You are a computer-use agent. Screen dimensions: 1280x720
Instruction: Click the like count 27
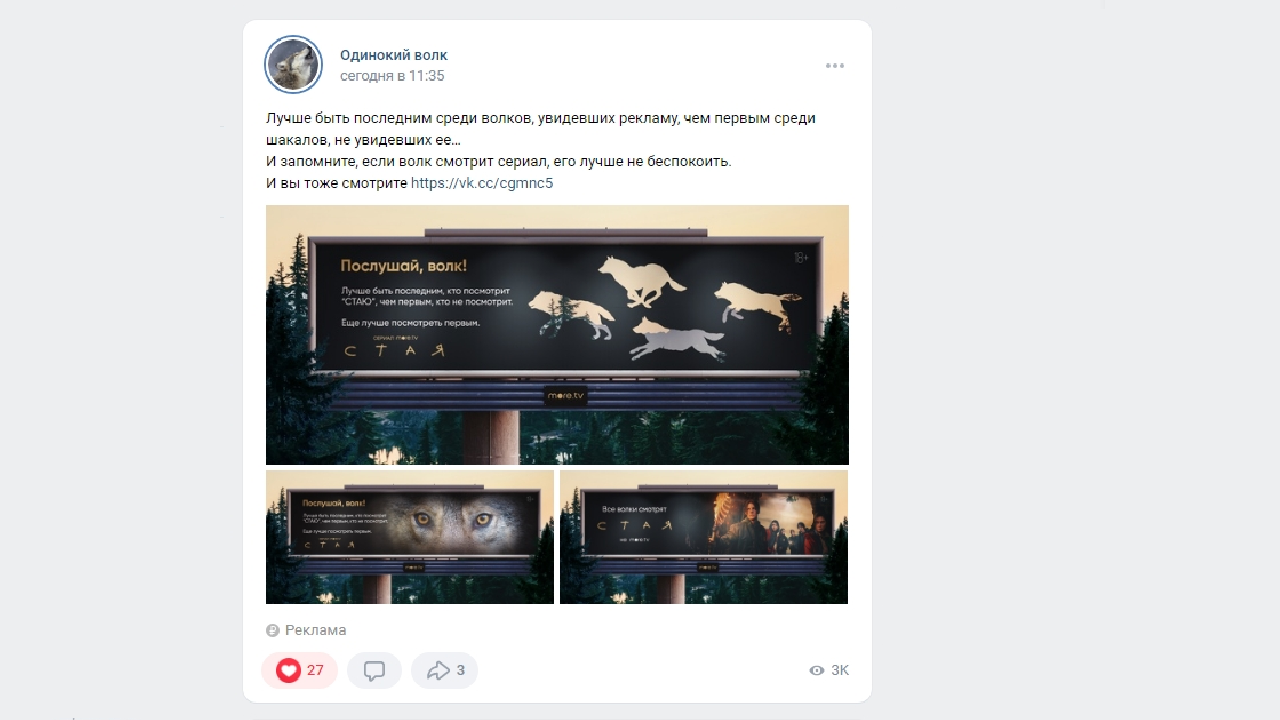click(315, 670)
